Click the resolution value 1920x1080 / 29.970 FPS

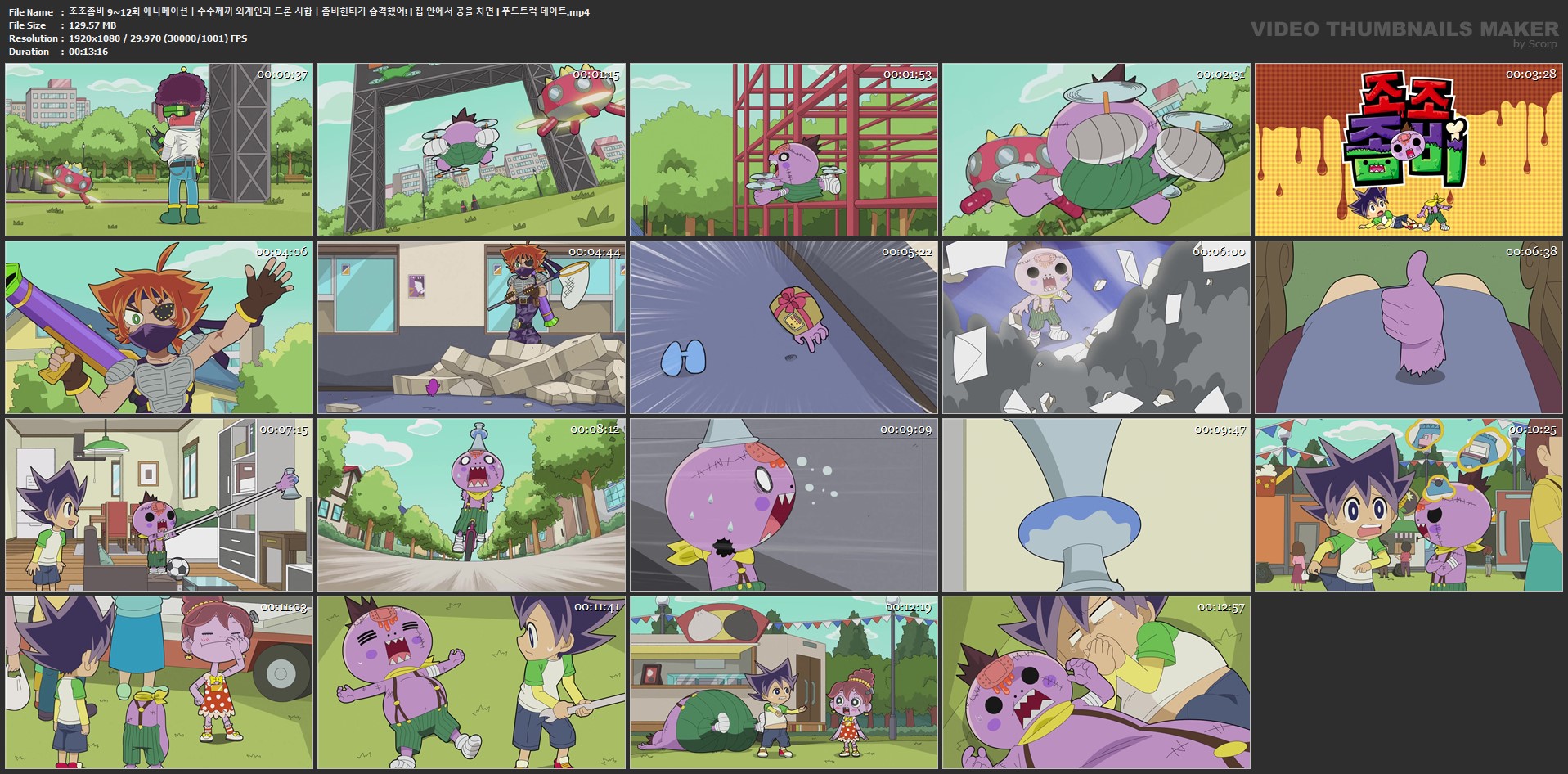pyautogui.click(x=158, y=38)
